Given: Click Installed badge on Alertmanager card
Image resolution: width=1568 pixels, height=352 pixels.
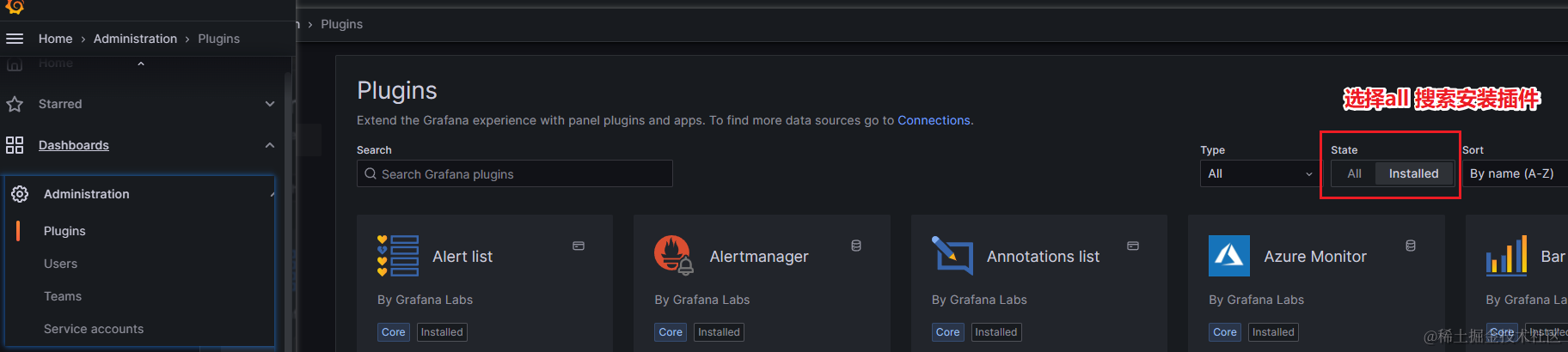Looking at the screenshot, I should (719, 332).
